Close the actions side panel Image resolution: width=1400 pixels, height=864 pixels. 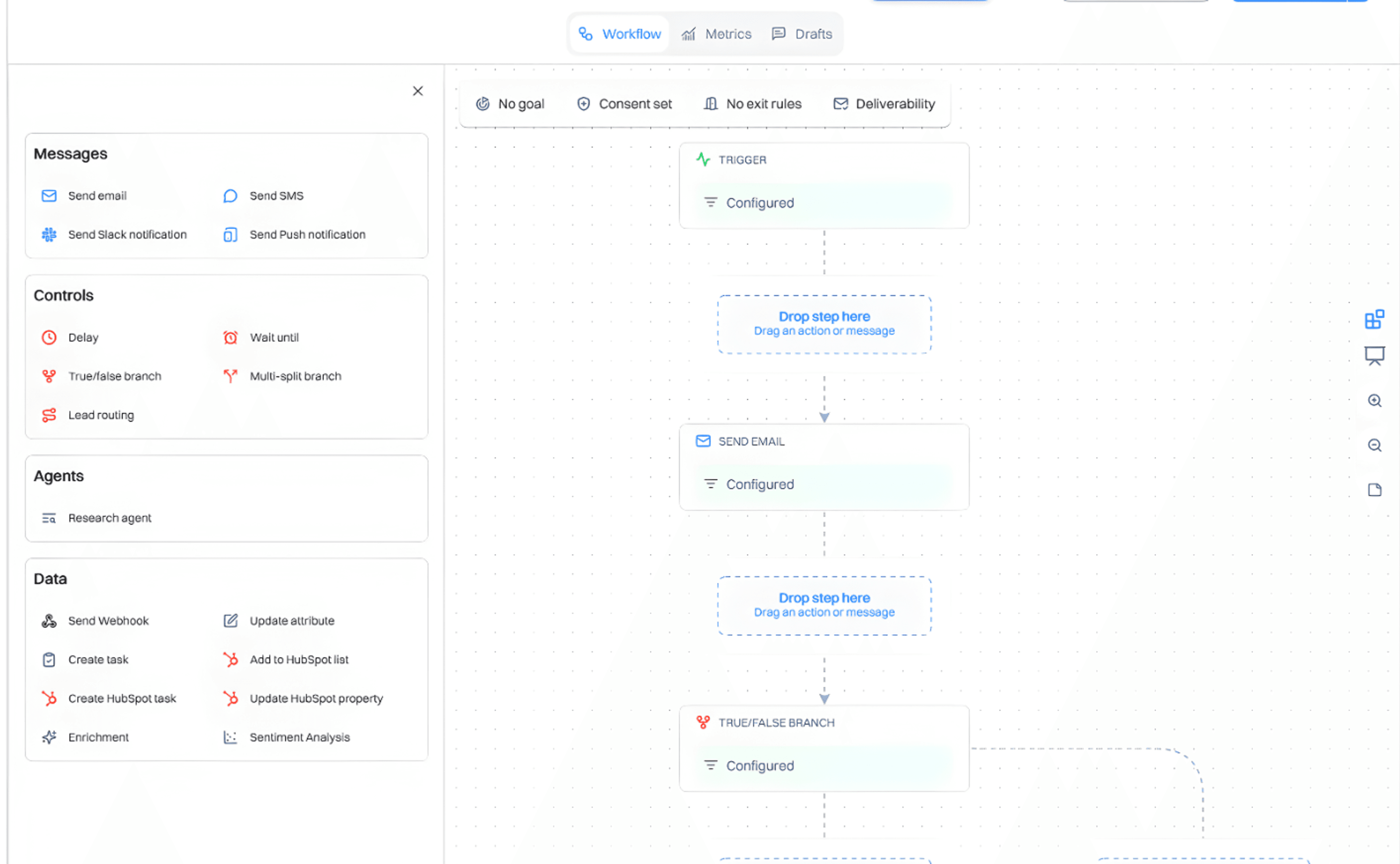(x=417, y=91)
